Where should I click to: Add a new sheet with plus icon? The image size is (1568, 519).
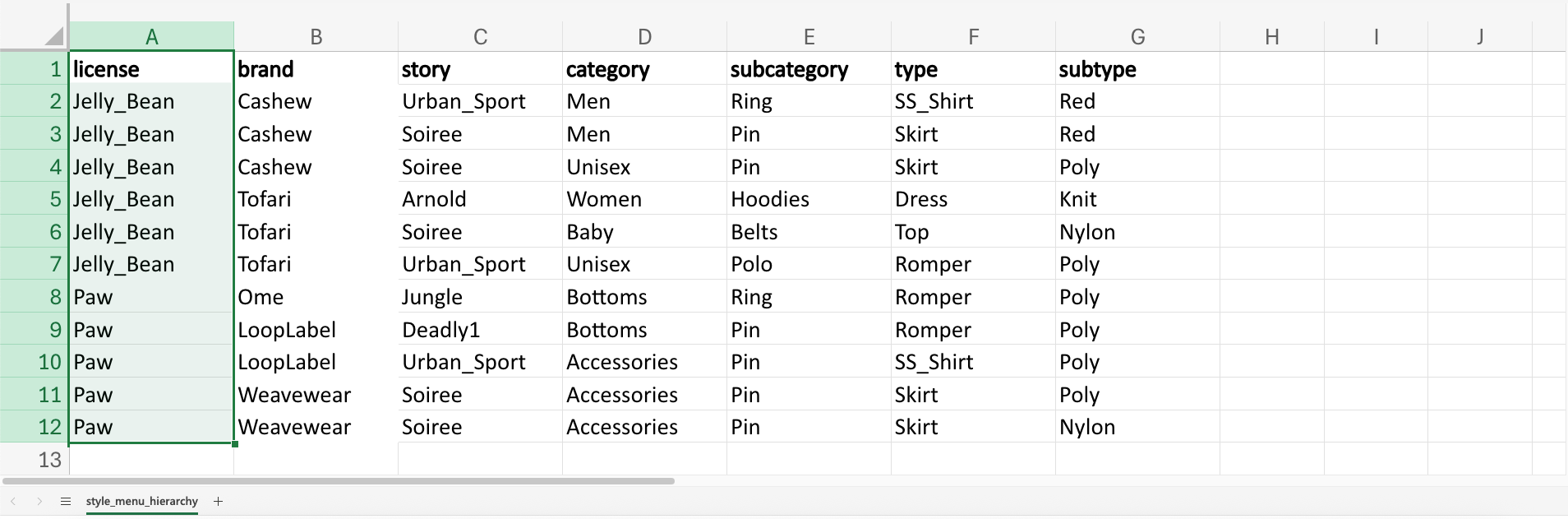tap(218, 501)
